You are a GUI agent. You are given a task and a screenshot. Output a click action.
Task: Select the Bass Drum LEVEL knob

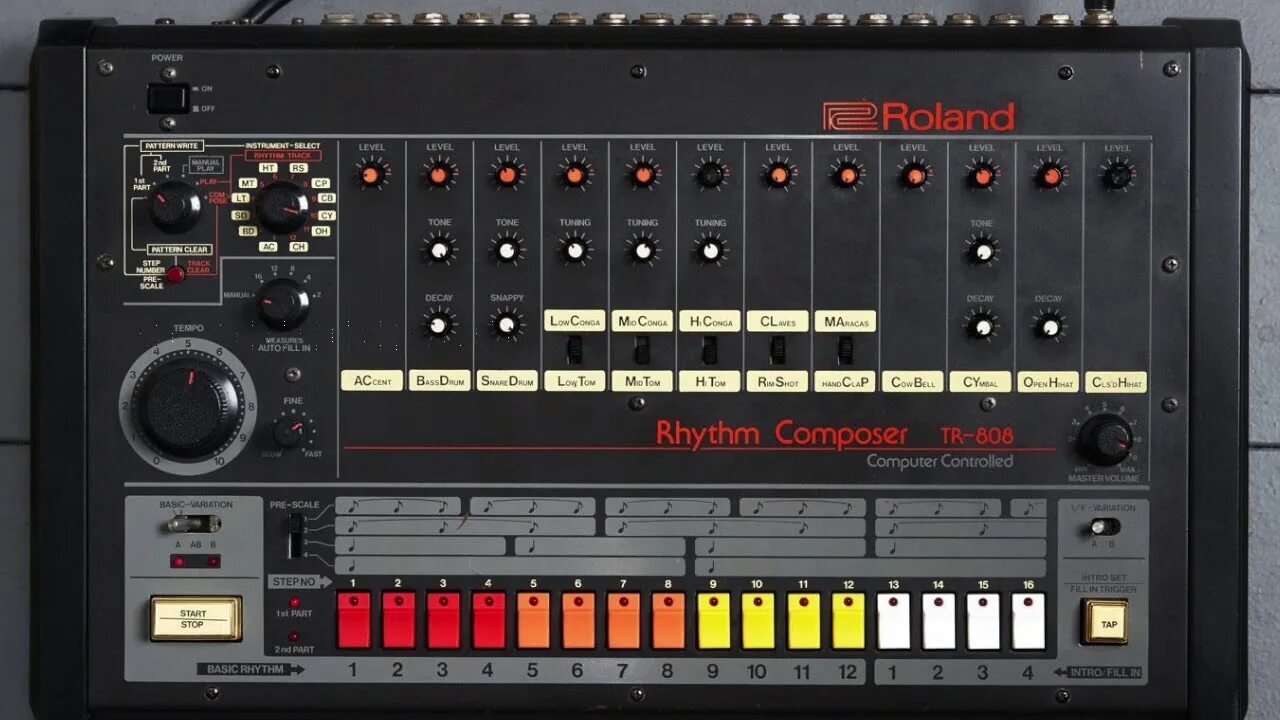[439, 175]
